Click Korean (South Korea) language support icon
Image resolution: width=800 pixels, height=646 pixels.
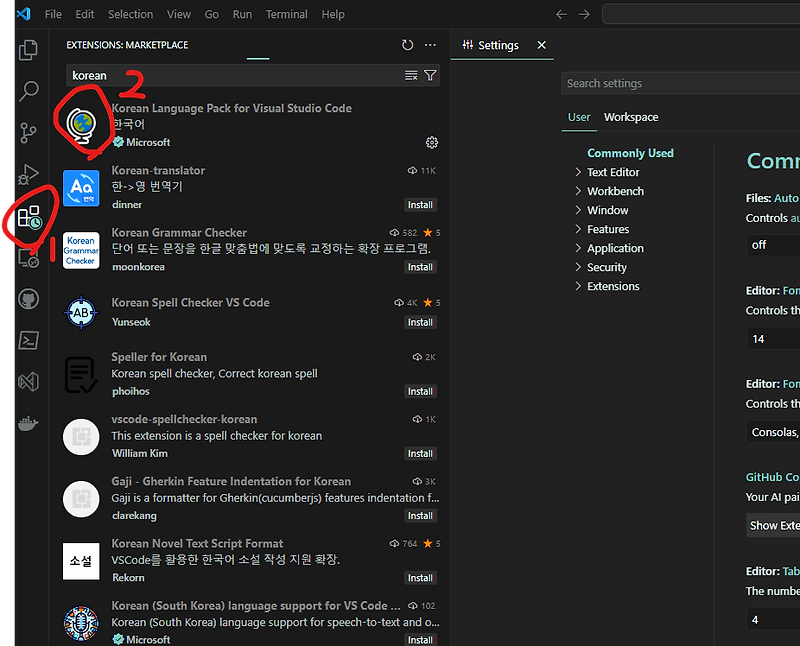(81, 623)
